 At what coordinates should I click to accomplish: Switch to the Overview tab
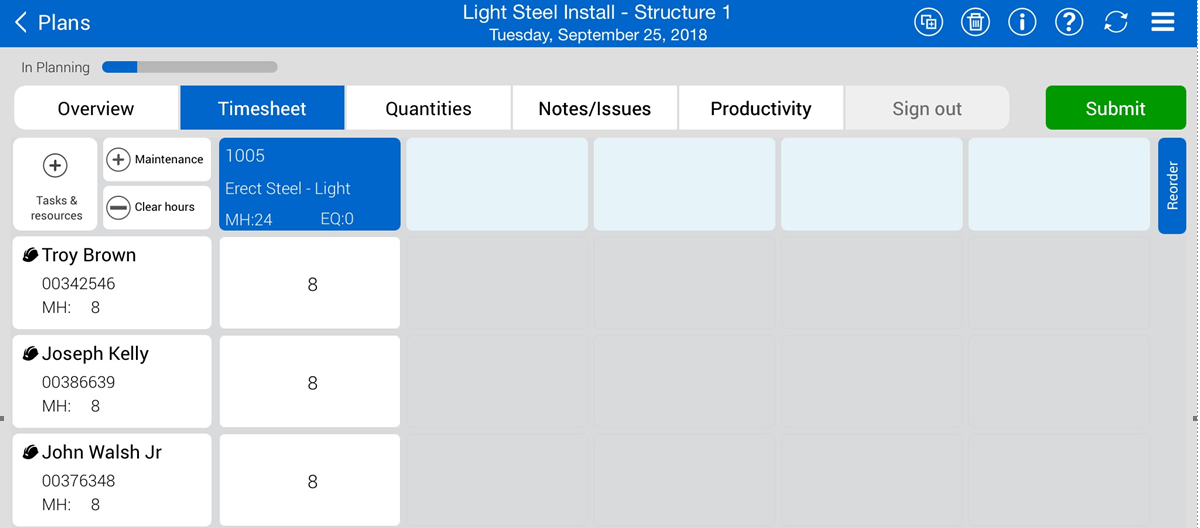(96, 108)
